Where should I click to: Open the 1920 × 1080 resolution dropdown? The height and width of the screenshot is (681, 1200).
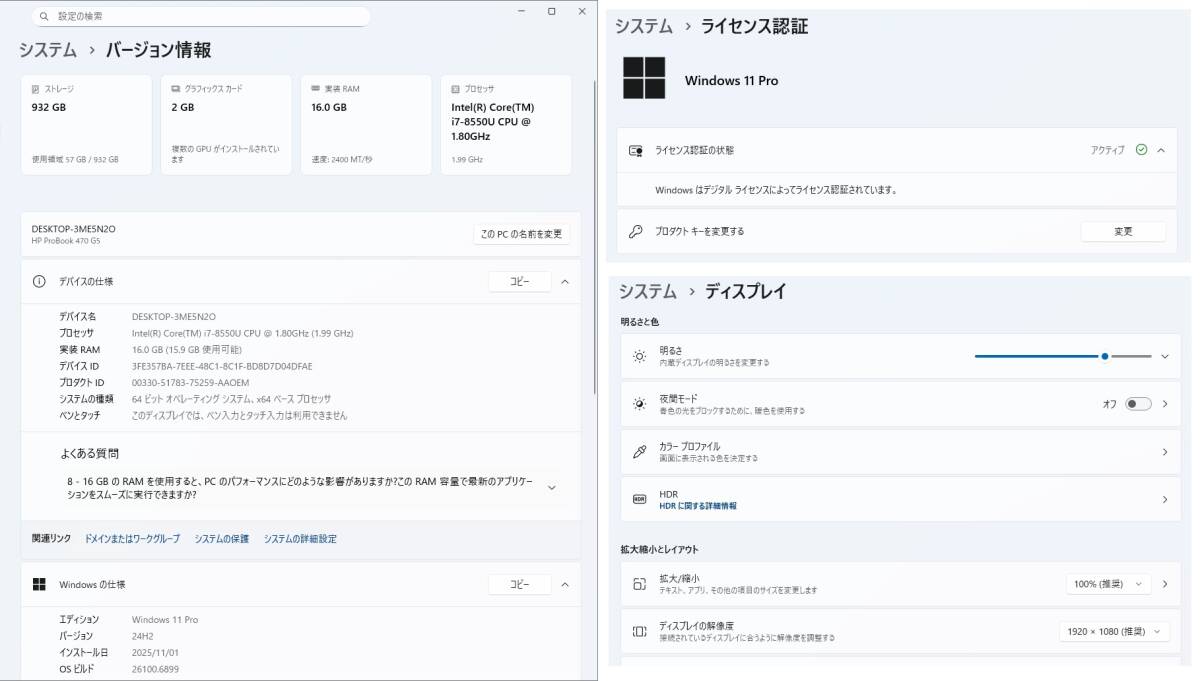pyautogui.click(x=1114, y=631)
